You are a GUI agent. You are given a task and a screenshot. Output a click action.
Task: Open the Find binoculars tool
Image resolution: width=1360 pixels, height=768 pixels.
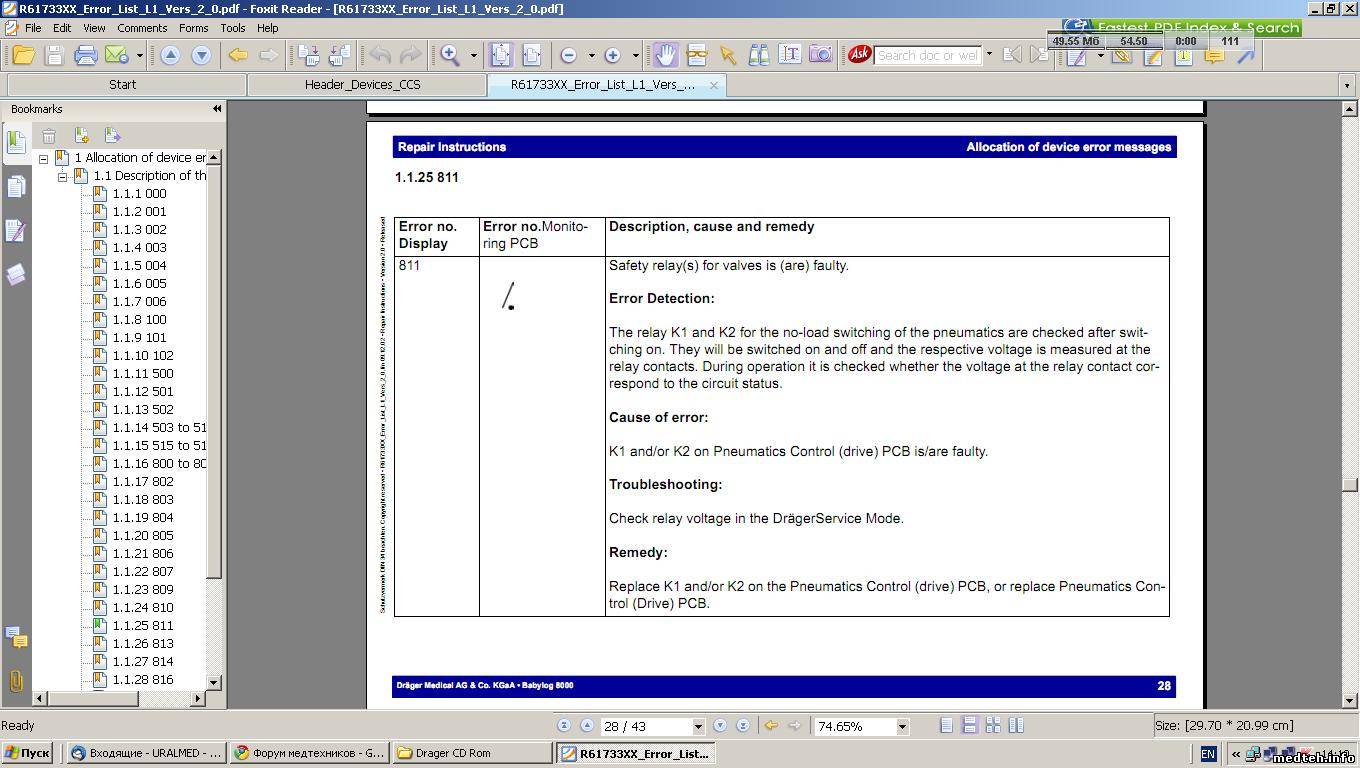pos(759,55)
